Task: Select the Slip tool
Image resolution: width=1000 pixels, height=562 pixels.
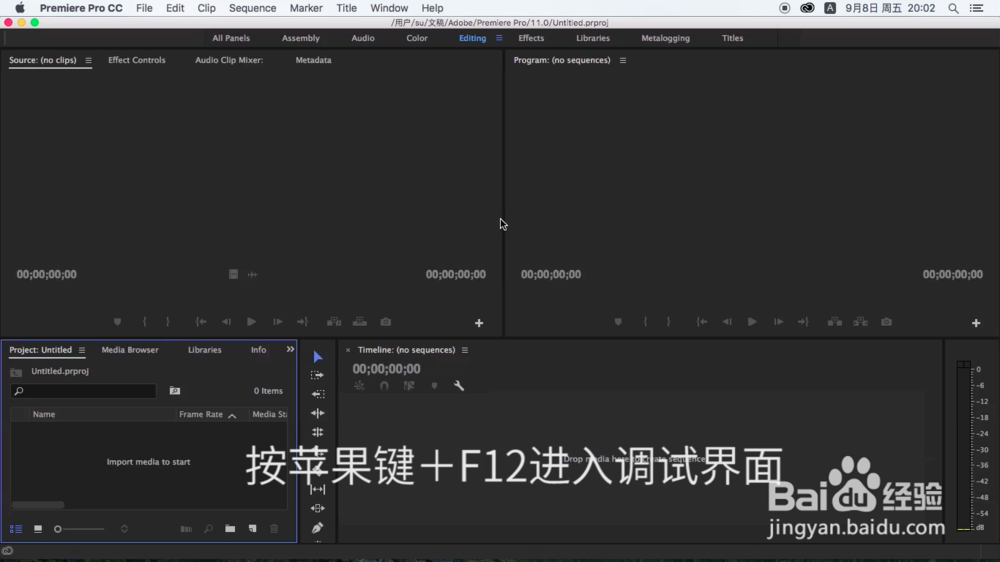Action: tap(318, 489)
